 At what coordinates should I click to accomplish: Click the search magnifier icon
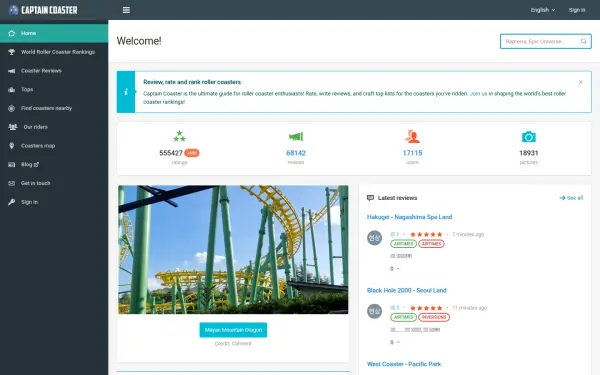pyautogui.click(x=584, y=41)
